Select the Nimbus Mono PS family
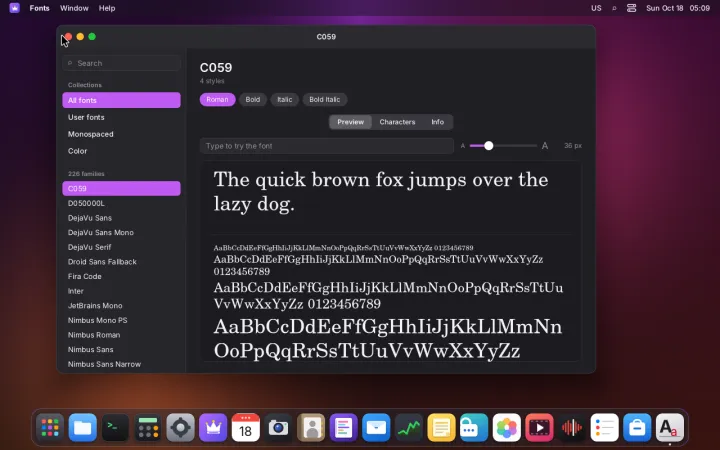The width and height of the screenshot is (720, 450). click(121, 321)
